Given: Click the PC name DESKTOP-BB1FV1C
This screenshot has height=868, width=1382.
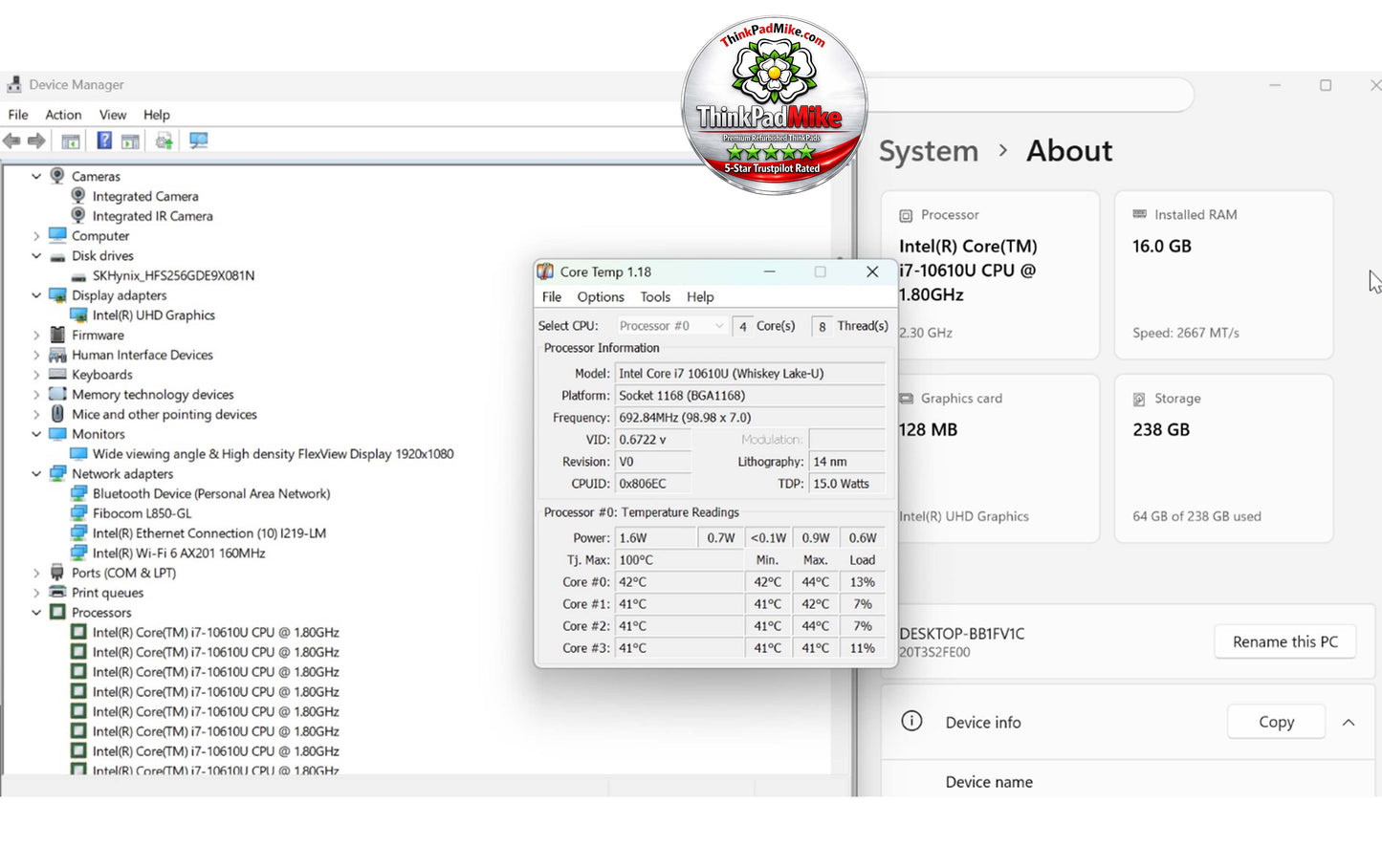Looking at the screenshot, I should click(961, 634).
